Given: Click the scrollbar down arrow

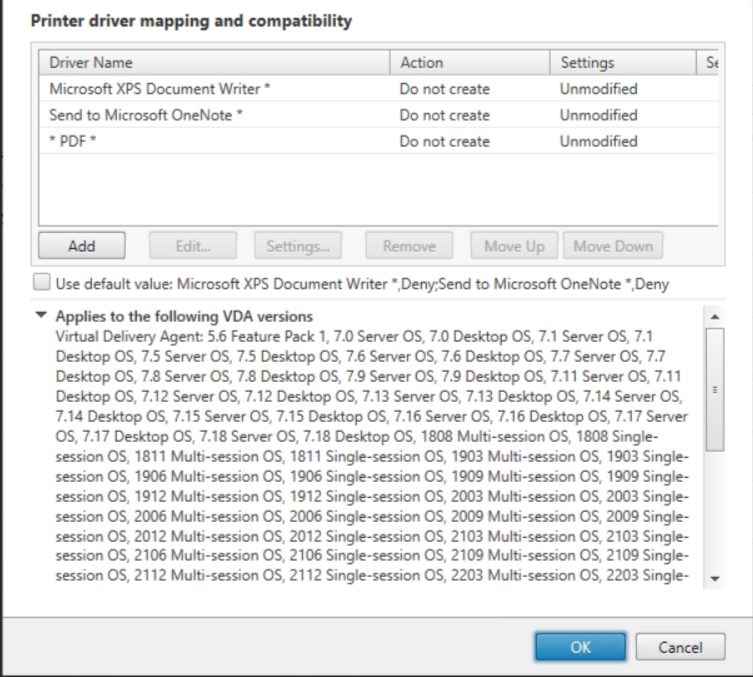Looking at the screenshot, I should (x=715, y=579).
